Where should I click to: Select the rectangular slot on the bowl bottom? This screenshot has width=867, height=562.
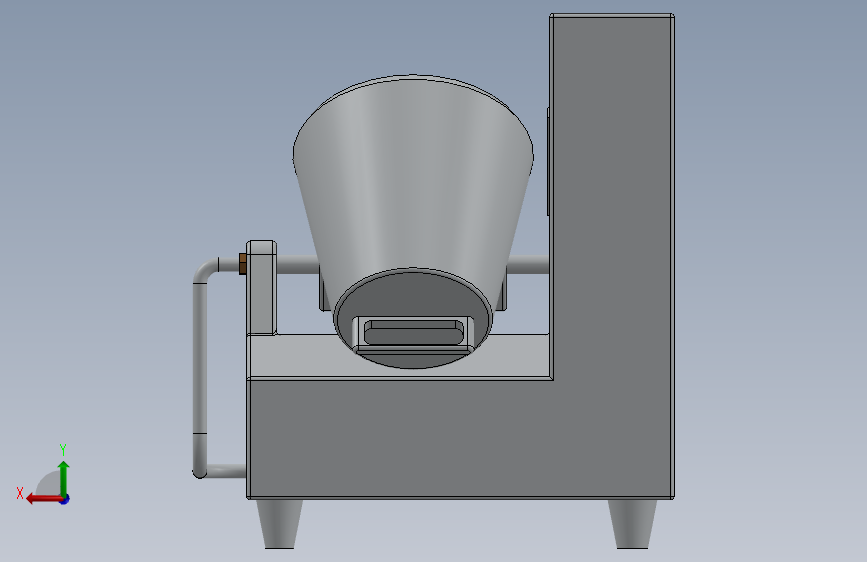[413, 332]
